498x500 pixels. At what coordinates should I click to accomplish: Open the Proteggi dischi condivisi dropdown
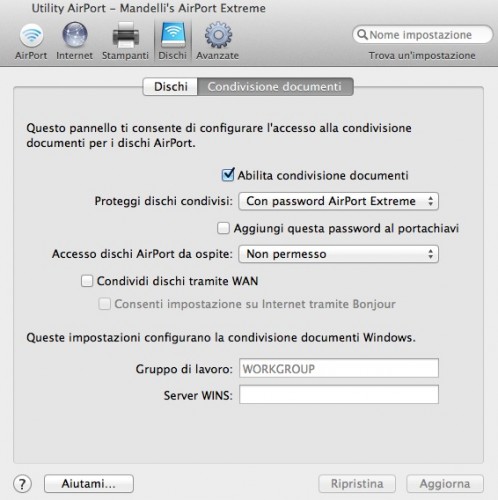pos(338,201)
